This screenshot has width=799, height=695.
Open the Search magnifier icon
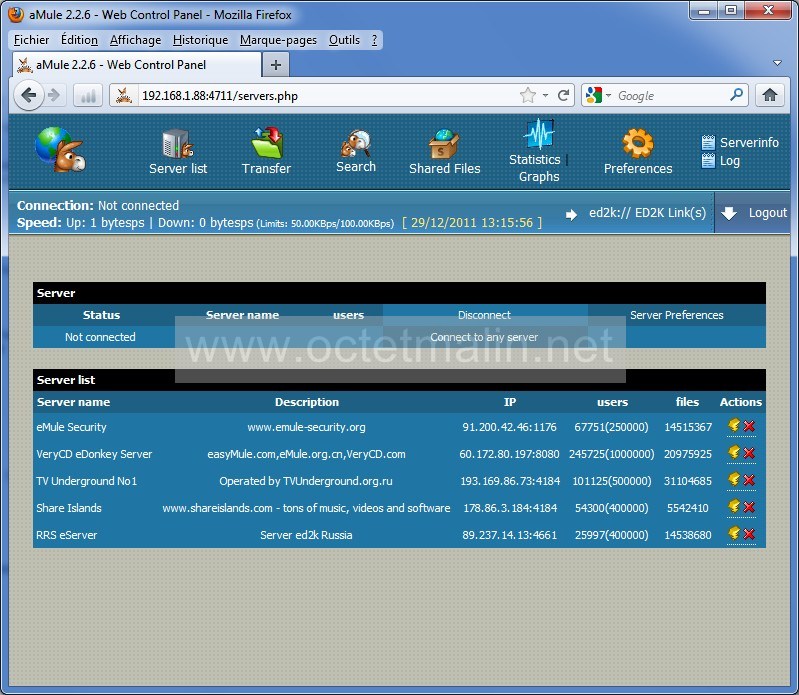pos(356,143)
